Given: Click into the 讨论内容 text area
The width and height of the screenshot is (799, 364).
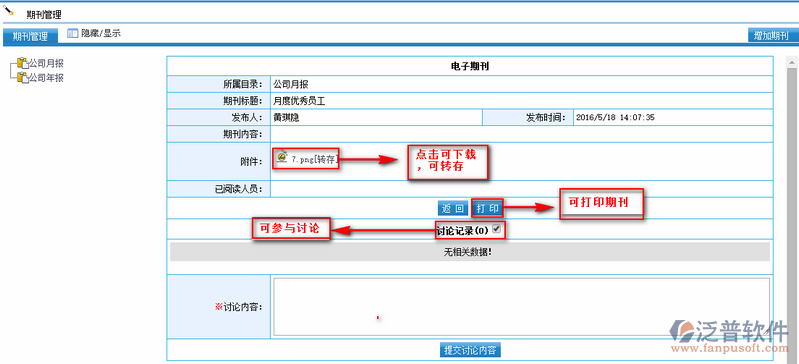Looking at the screenshot, I should [522, 306].
